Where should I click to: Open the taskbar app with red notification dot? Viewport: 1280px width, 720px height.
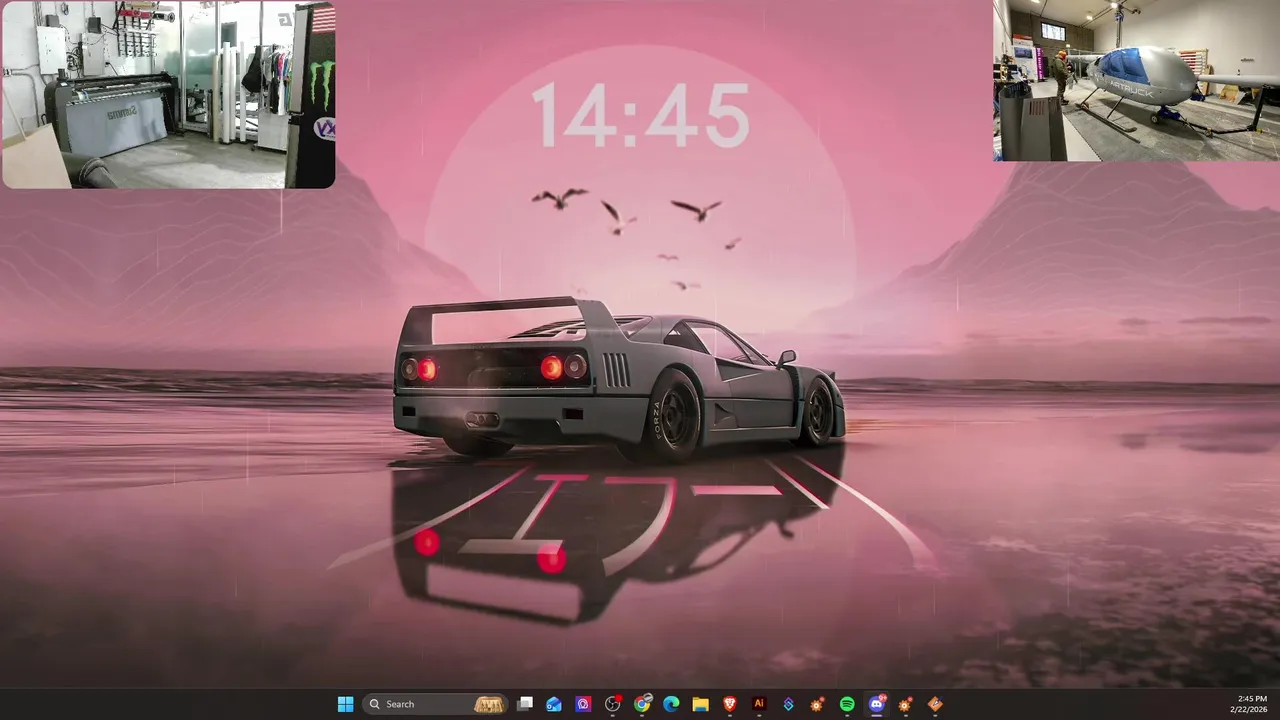pos(613,704)
